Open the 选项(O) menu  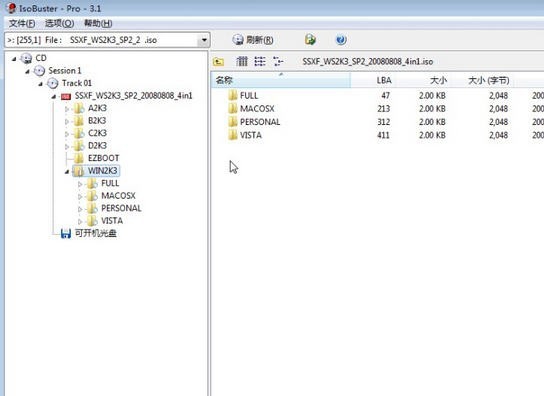tap(59, 23)
